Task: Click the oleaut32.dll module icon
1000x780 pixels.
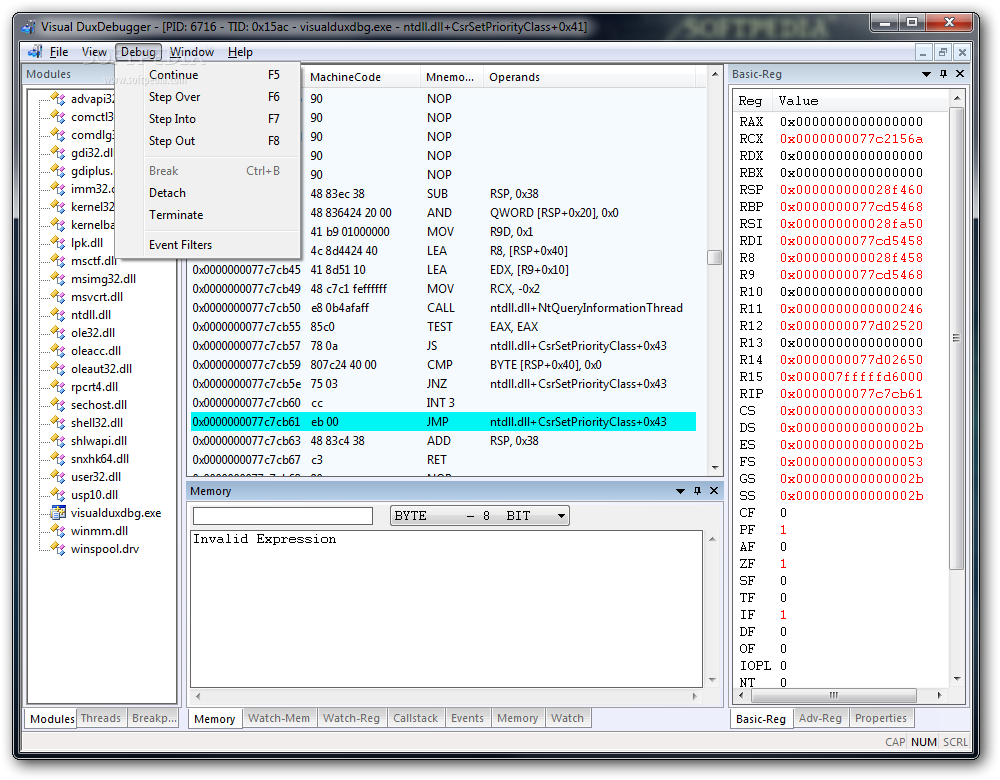Action: [58, 369]
